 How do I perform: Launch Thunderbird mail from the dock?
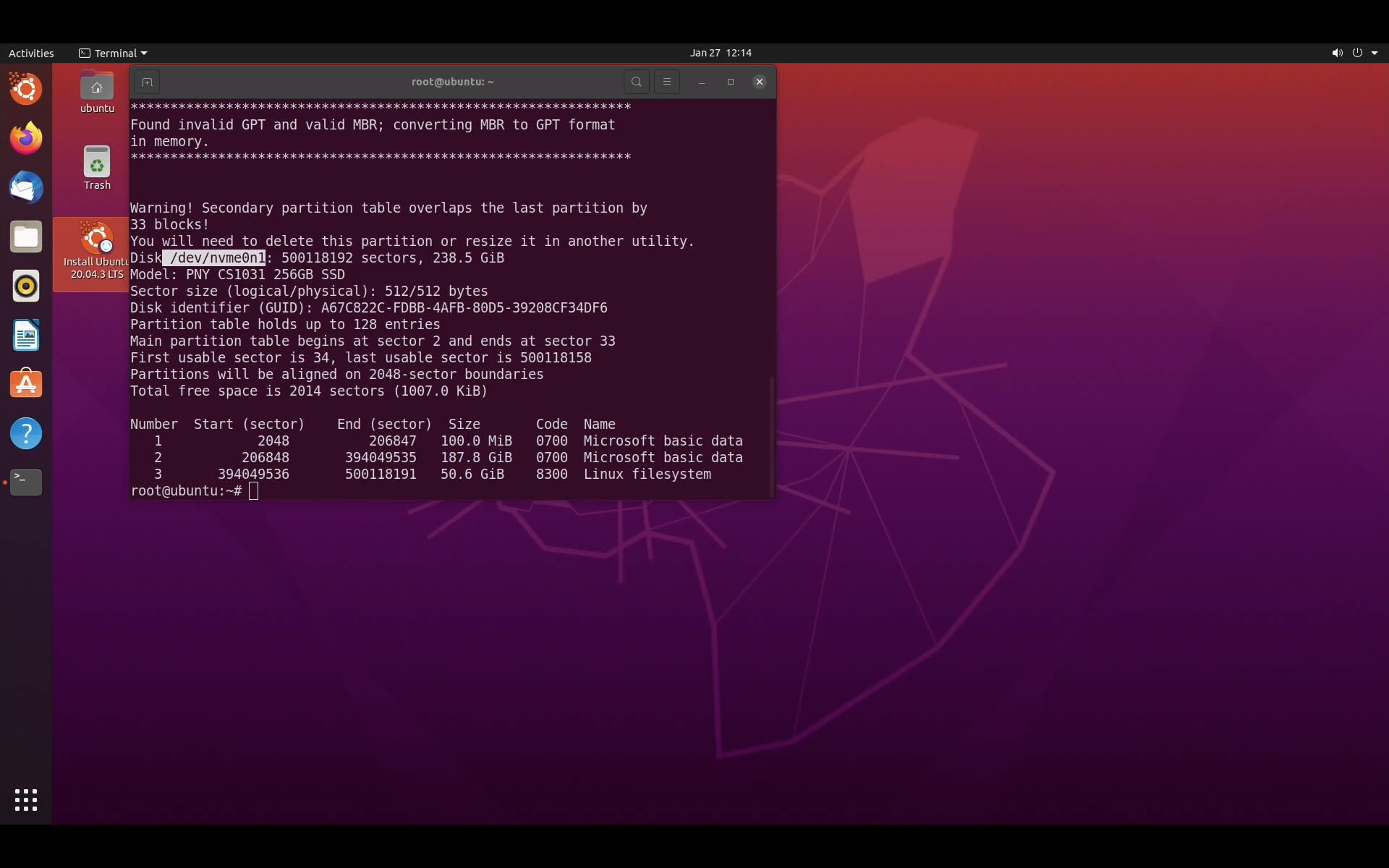[26, 187]
